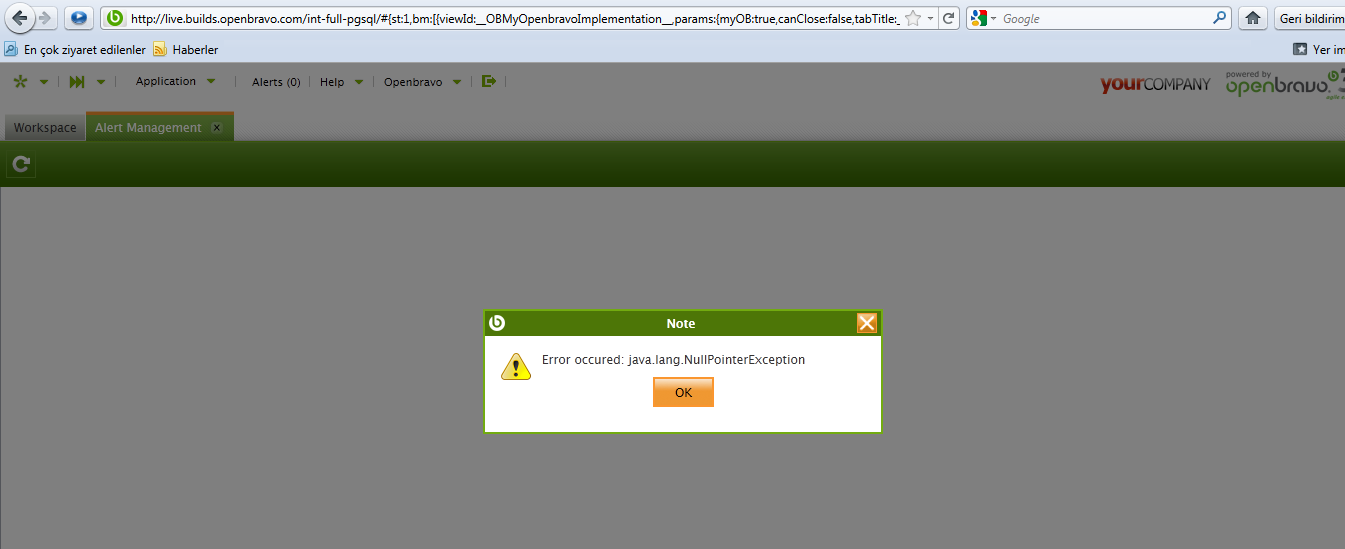Click the green asterisk create-new icon
The height and width of the screenshot is (549, 1345).
[x=20, y=82]
